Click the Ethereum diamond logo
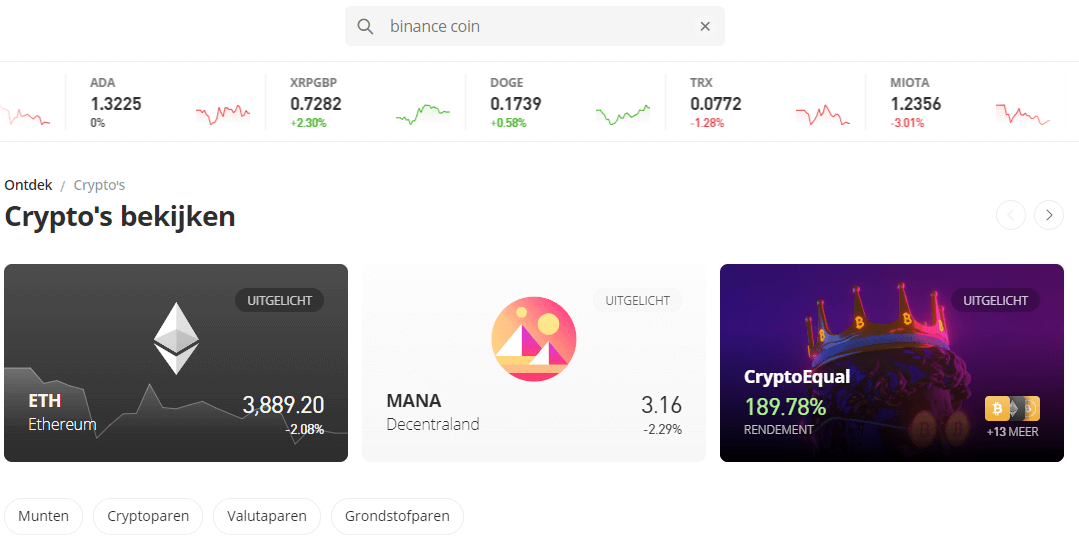 pos(176,338)
